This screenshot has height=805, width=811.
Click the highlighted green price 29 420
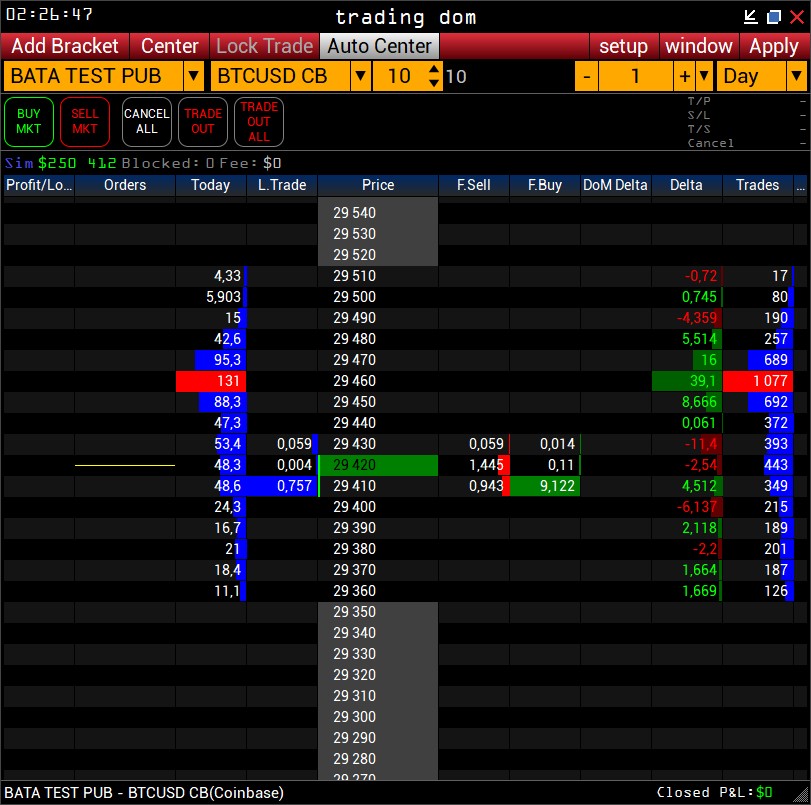(378, 465)
